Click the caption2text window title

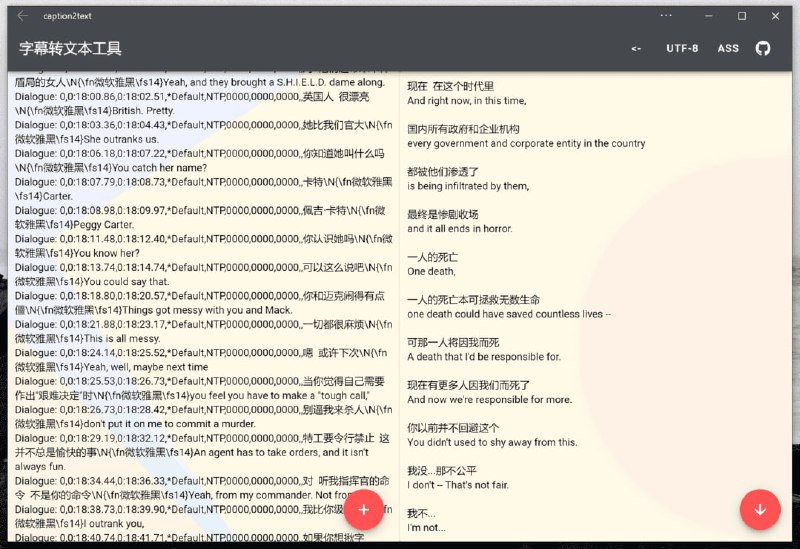click(x=67, y=16)
